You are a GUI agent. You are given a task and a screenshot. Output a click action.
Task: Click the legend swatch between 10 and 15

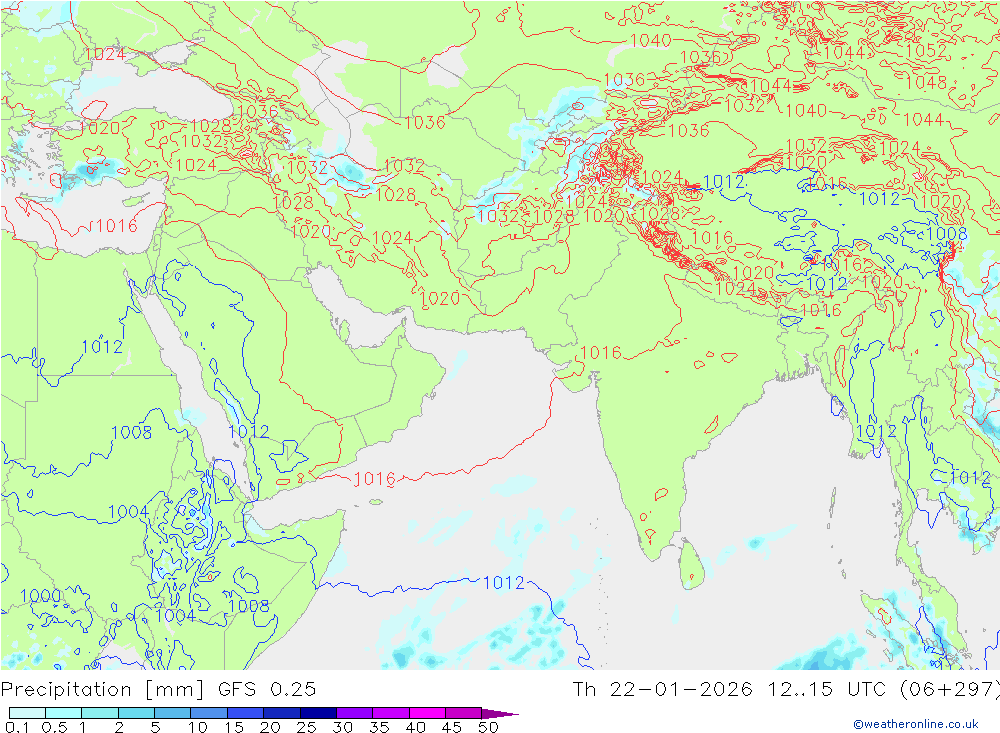209,713
